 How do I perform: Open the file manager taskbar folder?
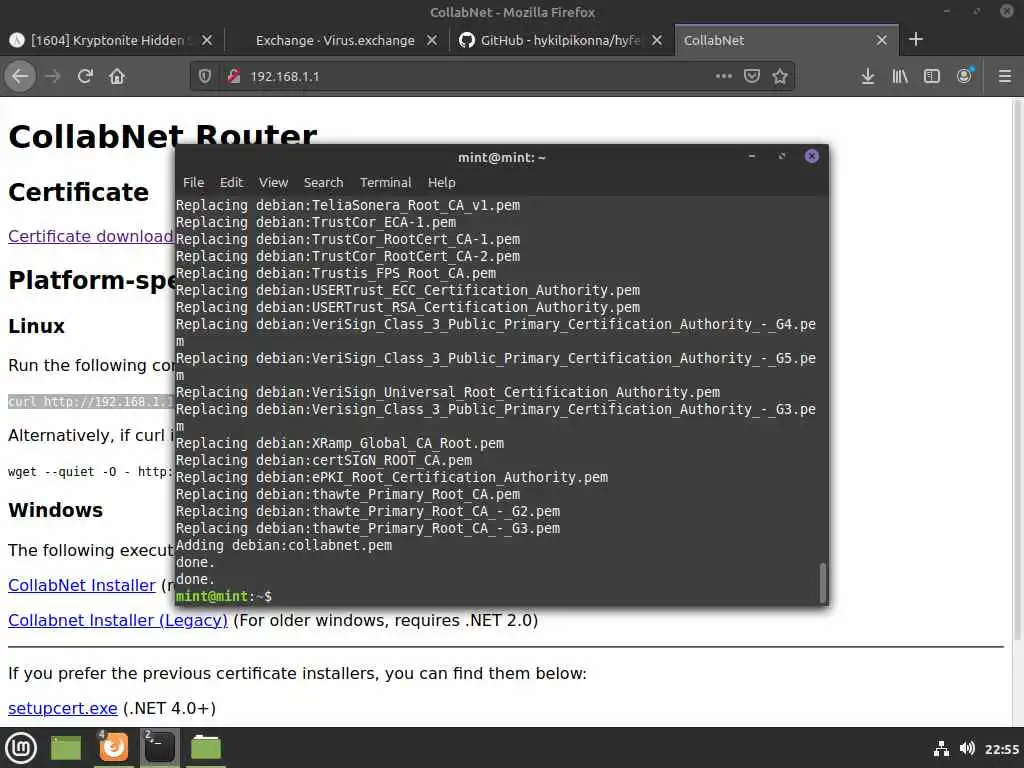206,748
